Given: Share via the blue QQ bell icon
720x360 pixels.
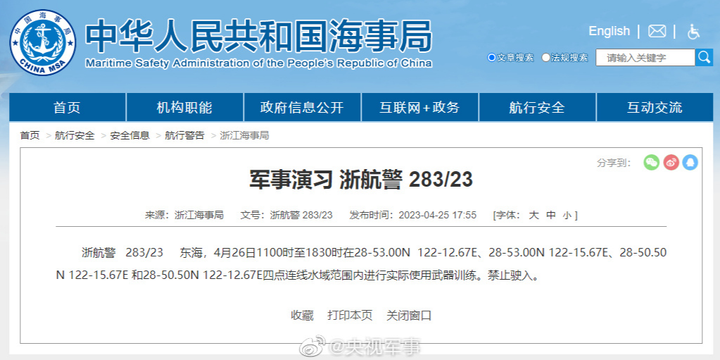Looking at the screenshot, I should click(690, 162).
